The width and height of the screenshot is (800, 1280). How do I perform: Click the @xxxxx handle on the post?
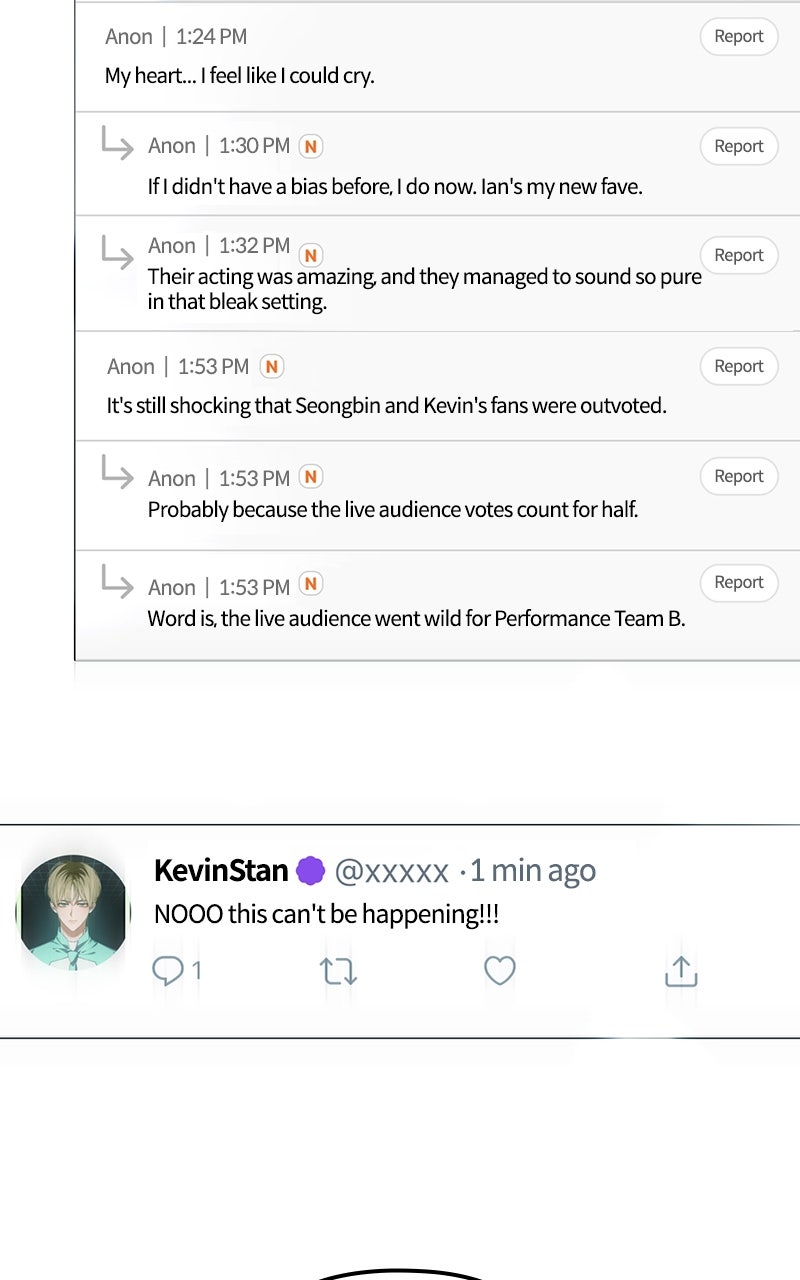click(391, 872)
